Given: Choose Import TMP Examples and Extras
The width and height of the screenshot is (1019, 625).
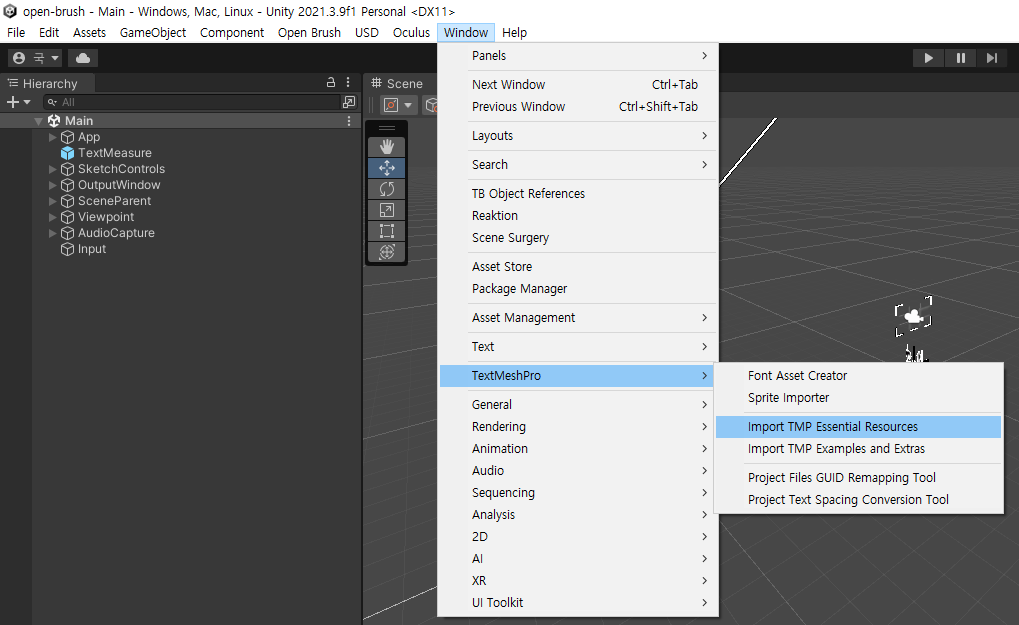Looking at the screenshot, I should (x=858, y=449).
